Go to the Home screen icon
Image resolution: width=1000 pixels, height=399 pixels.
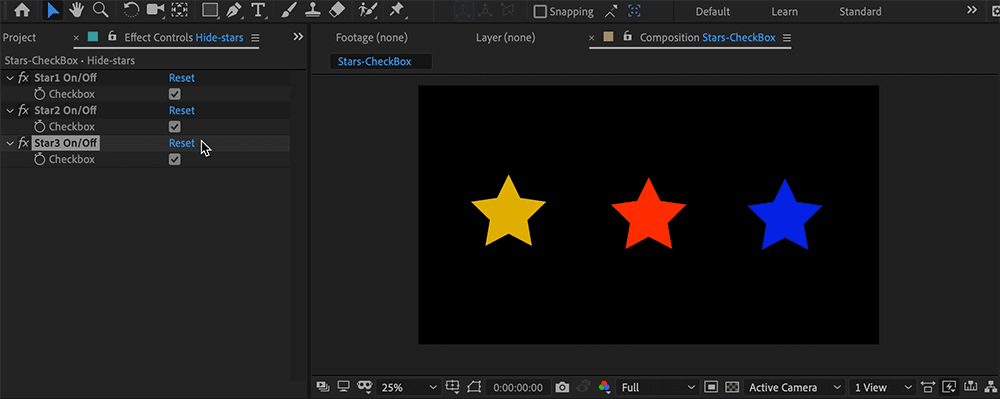(x=22, y=10)
